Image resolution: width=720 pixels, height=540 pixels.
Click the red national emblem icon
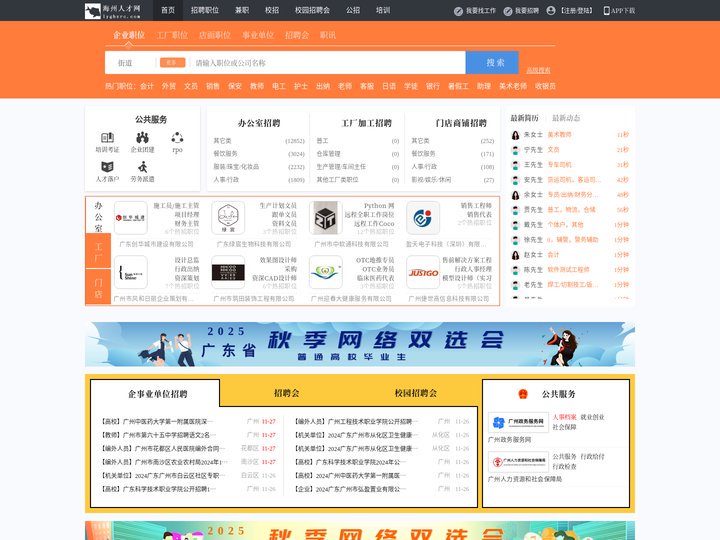[x=523, y=394]
